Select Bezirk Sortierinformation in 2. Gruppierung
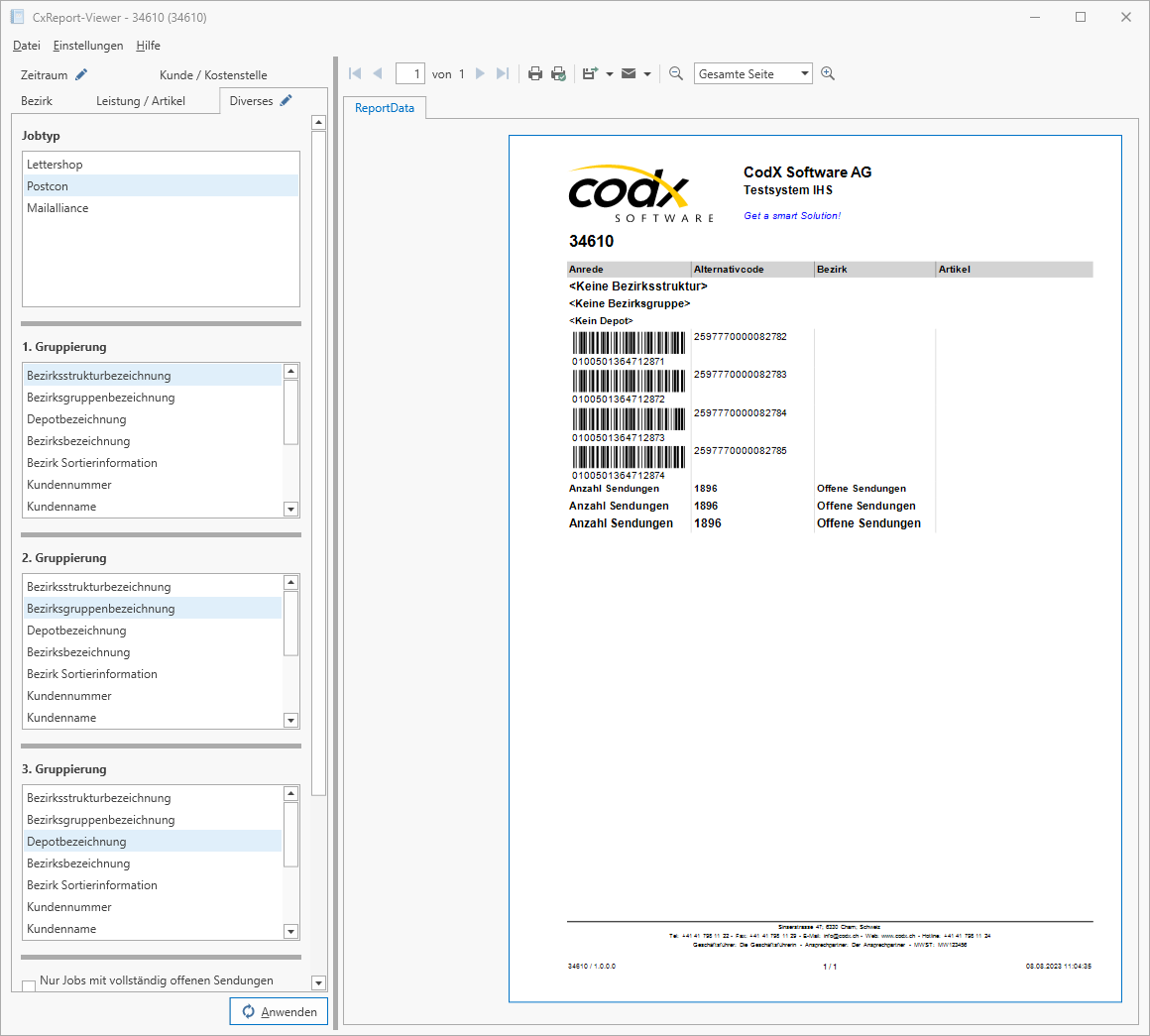This screenshot has height=1036, width=1150. (153, 674)
